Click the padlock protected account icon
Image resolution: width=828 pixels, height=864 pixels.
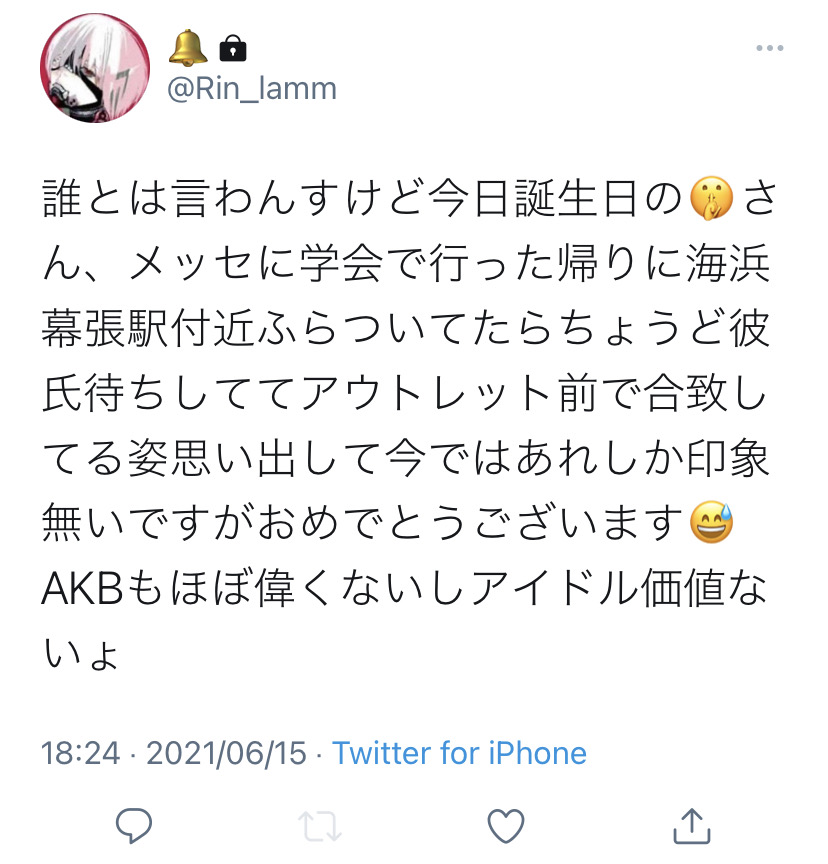click(x=233, y=48)
